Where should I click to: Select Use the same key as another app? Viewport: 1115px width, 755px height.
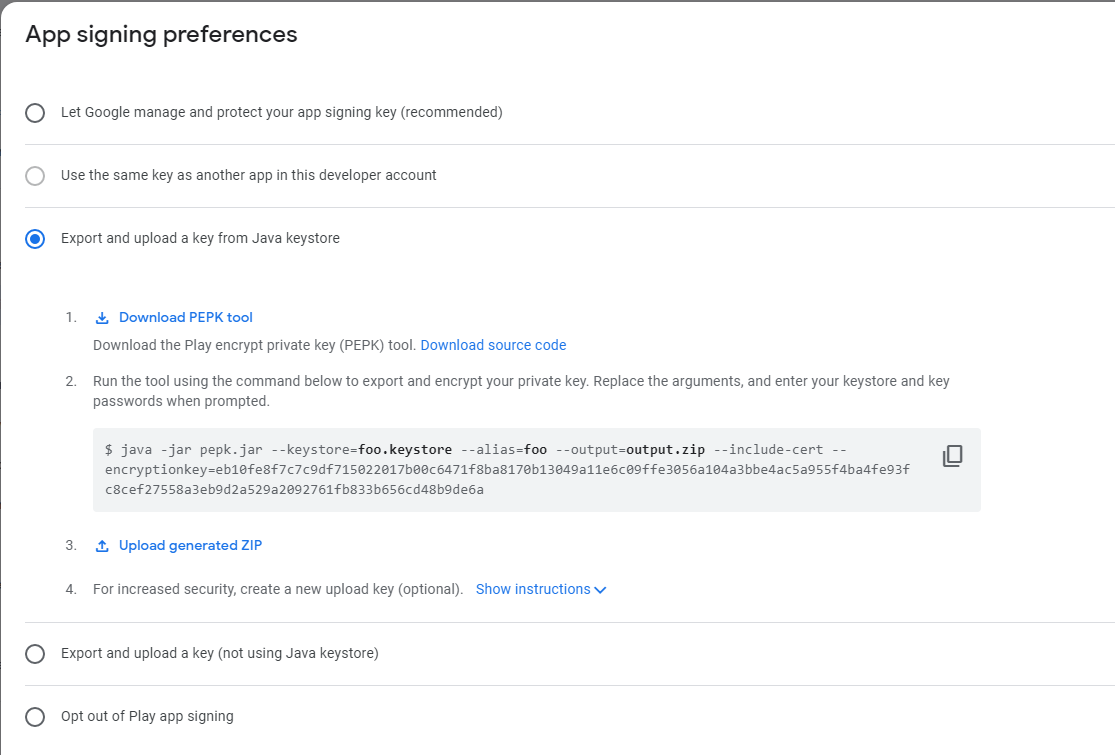pyautogui.click(x=35, y=176)
